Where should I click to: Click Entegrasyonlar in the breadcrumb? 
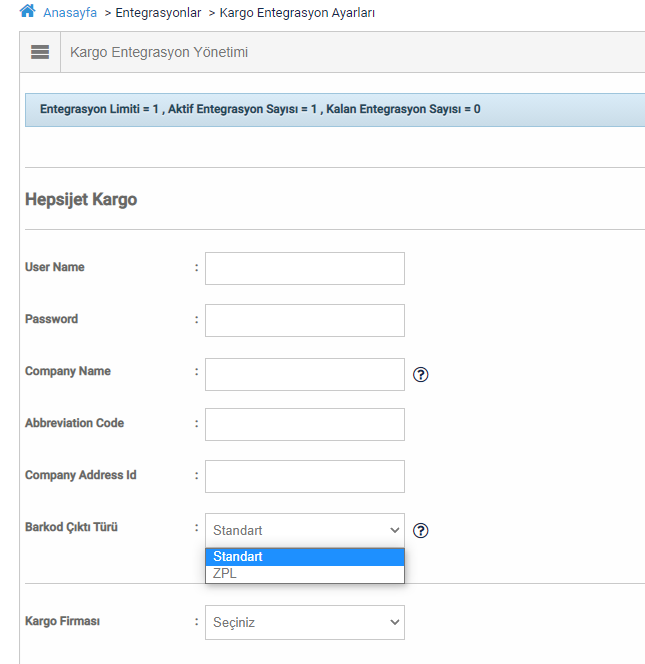(x=158, y=13)
